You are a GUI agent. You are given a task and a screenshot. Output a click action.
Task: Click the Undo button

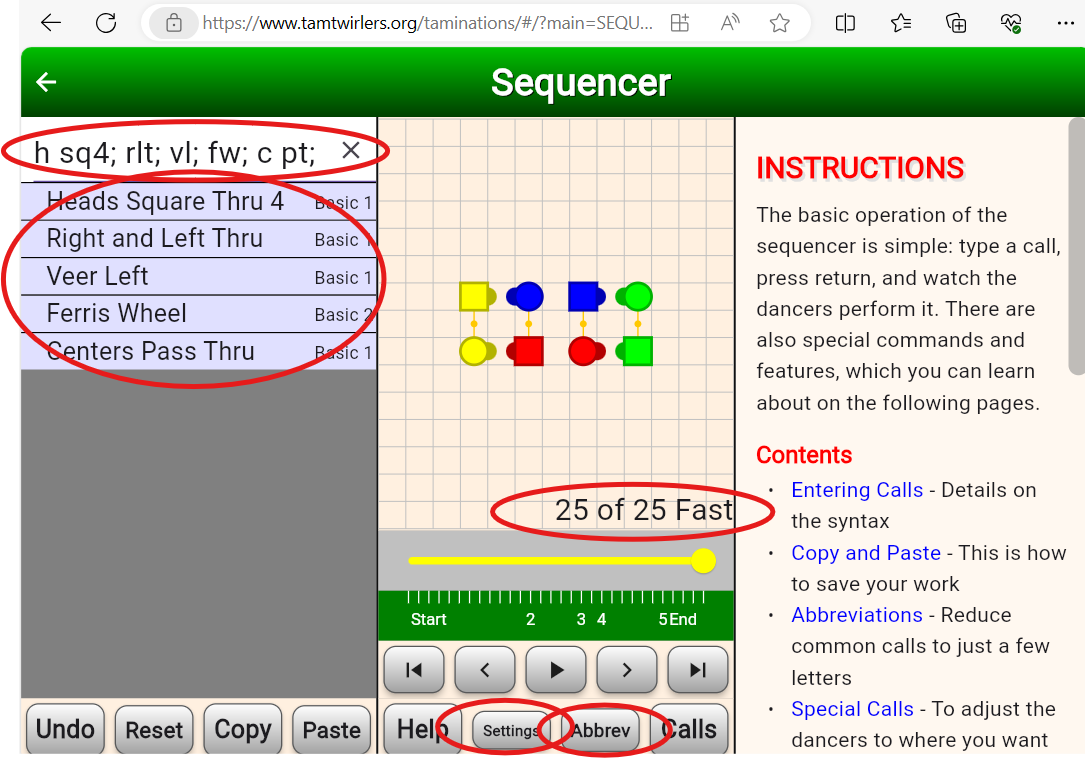pos(65,729)
